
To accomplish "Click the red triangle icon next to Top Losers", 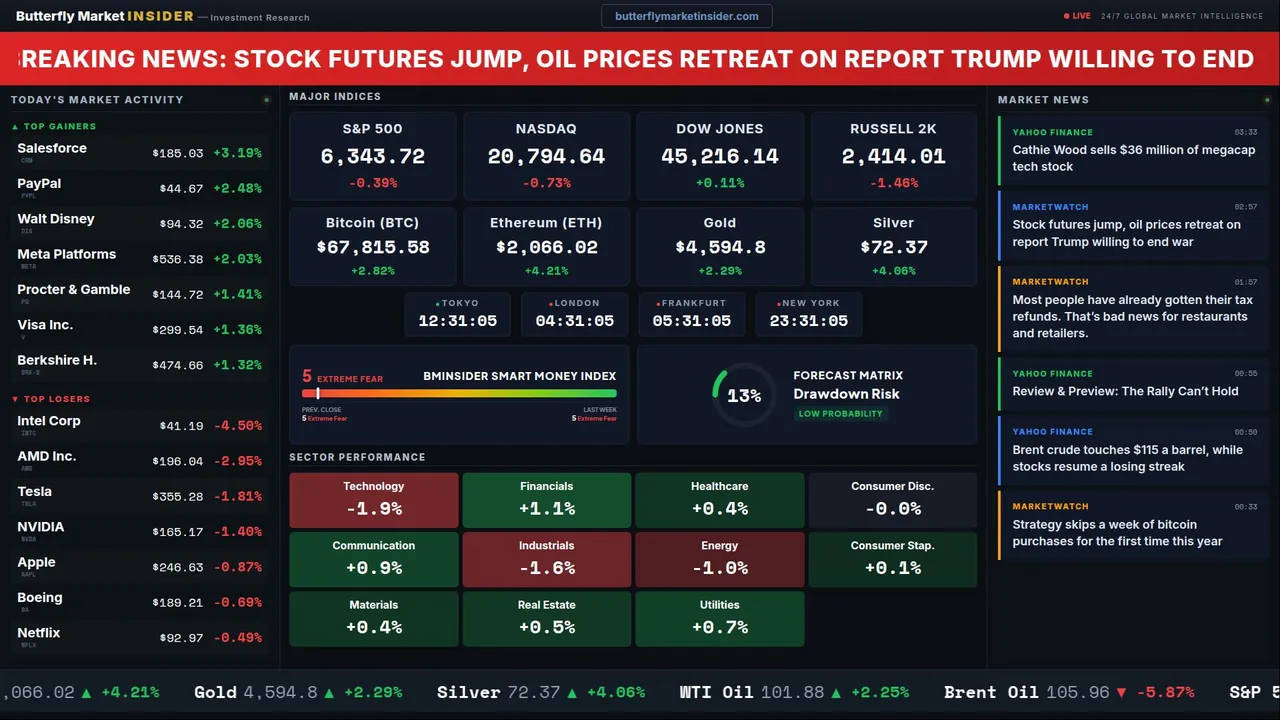I will [15, 399].
